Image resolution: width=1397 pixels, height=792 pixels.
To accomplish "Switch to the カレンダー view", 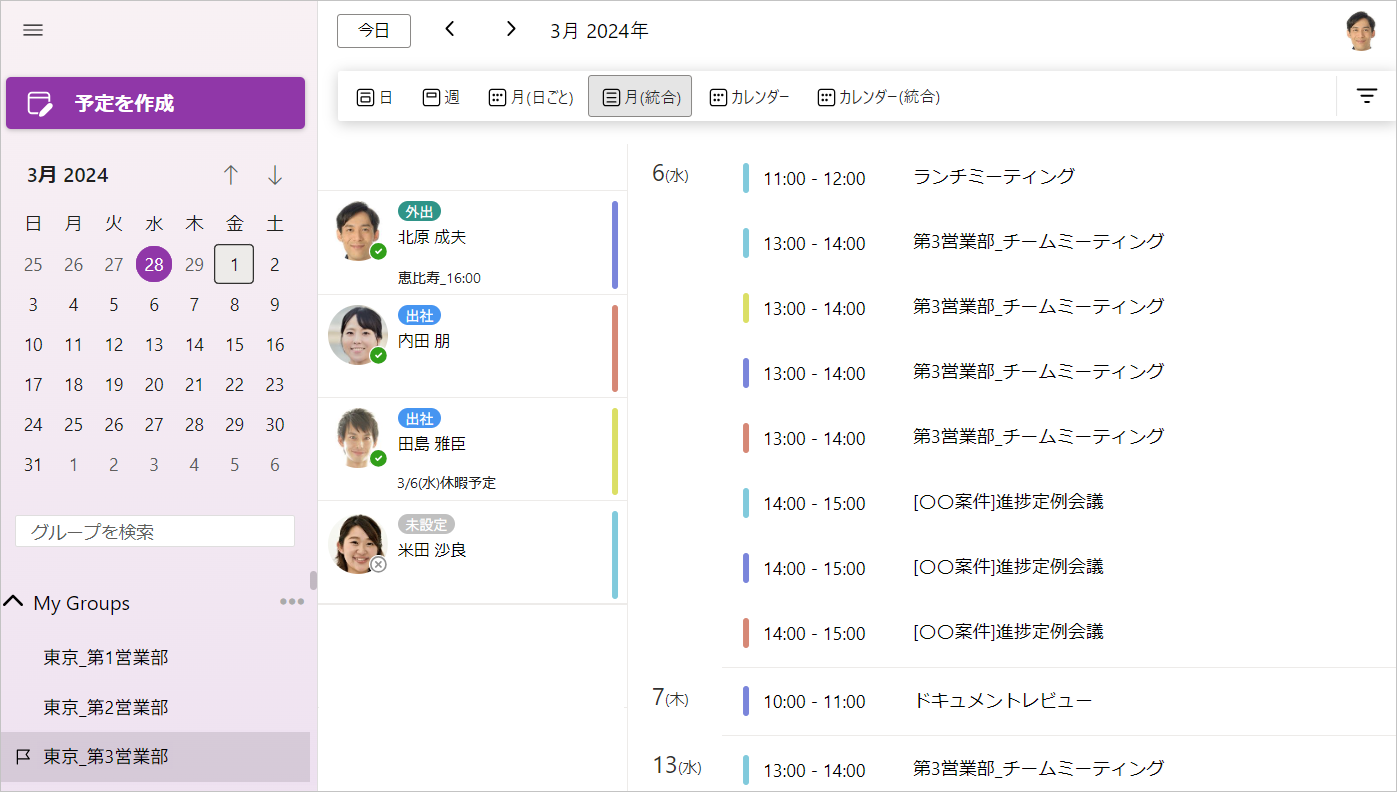I will [749, 97].
